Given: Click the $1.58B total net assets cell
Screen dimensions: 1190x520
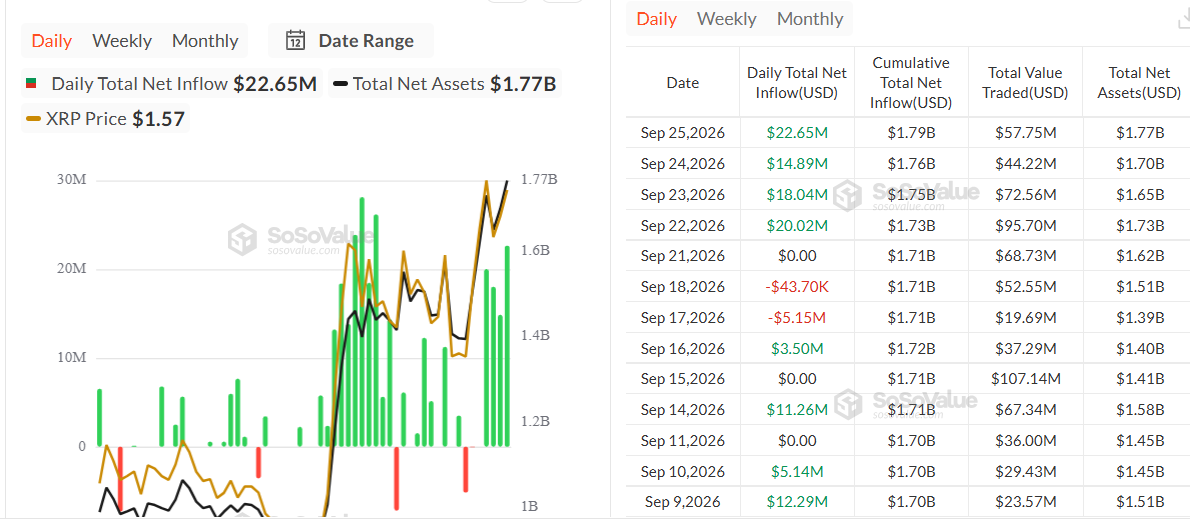Looking at the screenshot, I should tap(1140, 410).
